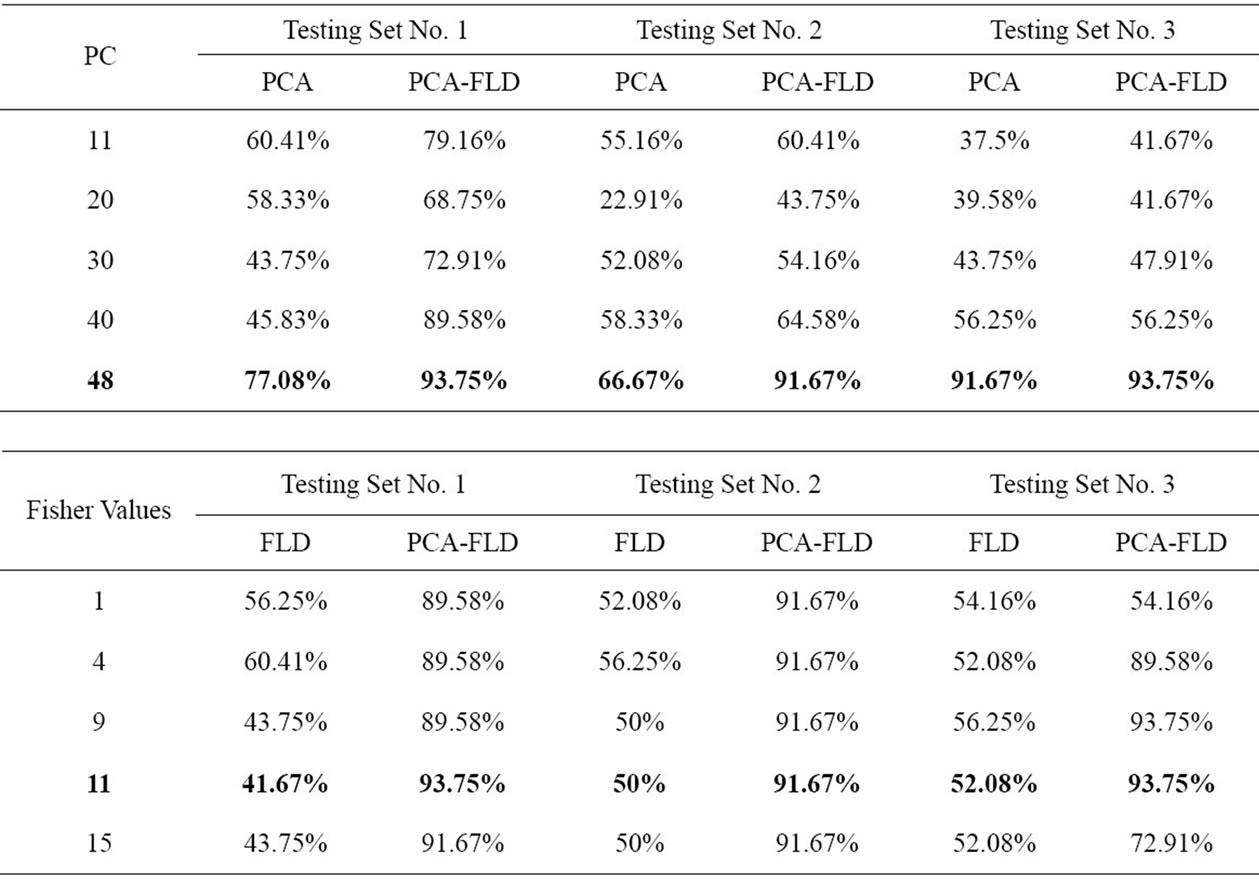Click the 39.58% PCA result
The image size is (1259, 879).
click(x=994, y=200)
